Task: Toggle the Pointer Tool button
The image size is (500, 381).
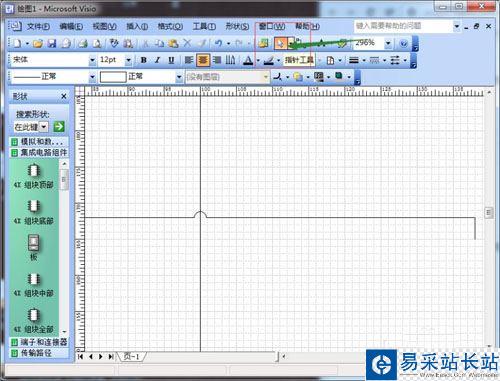Action: (280, 43)
